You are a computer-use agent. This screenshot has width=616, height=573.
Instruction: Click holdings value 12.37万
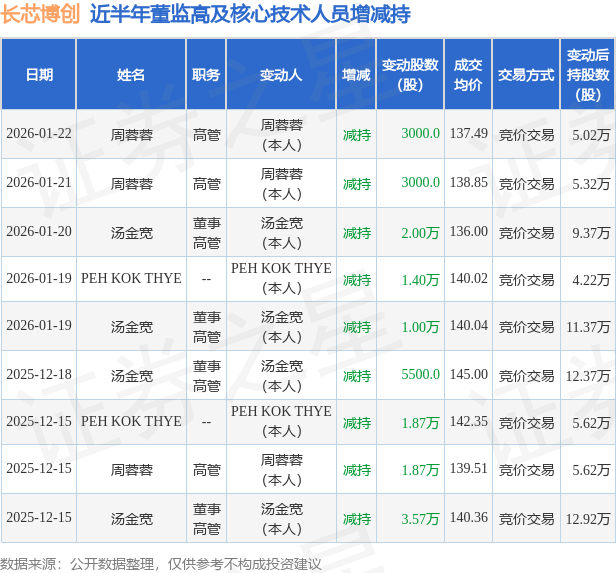(588, 376)
